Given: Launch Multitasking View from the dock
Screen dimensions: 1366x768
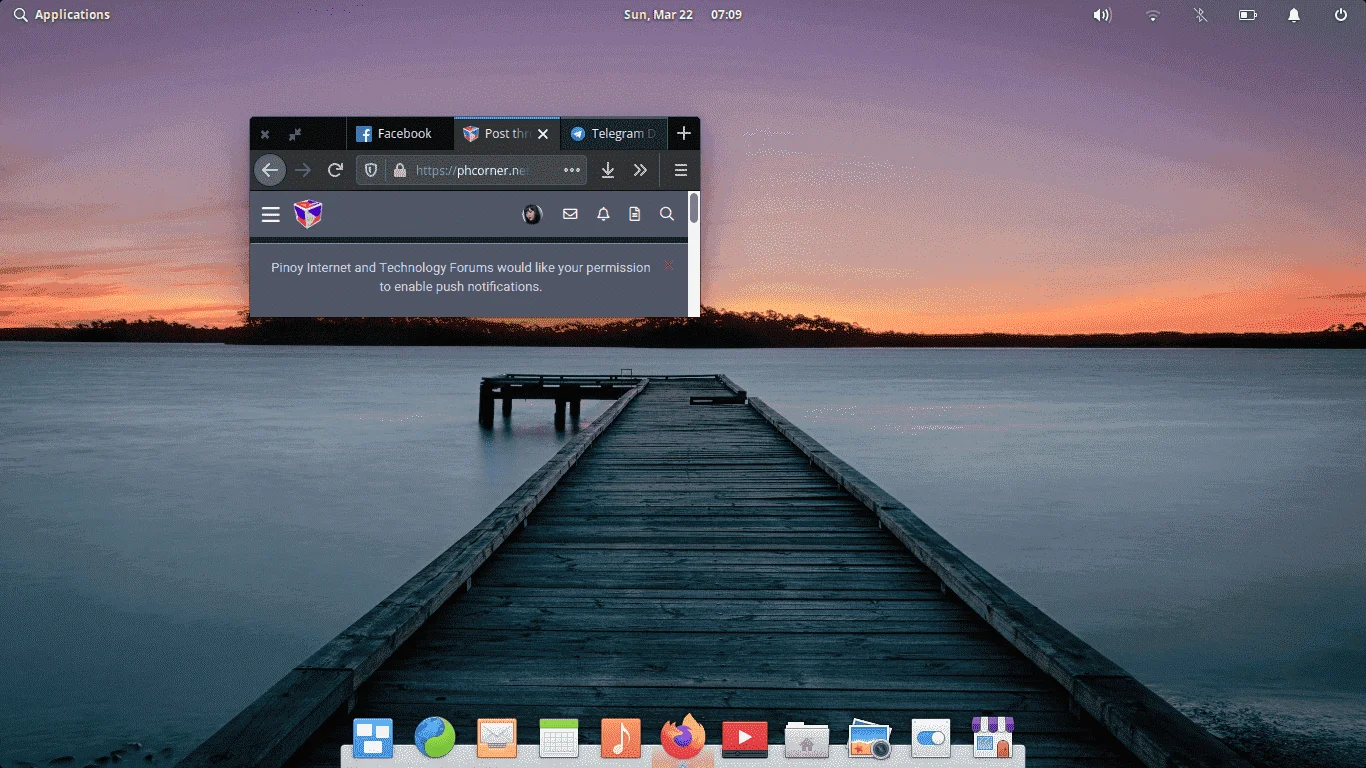Looking at the screenshot, I should [373, 739].
